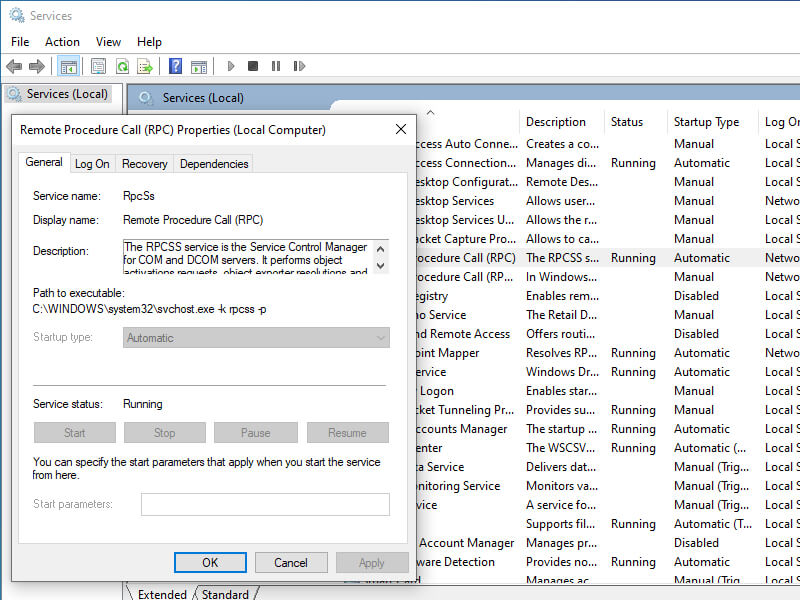The image size is (800, 600).
Task: Switch to Standard view tab
Action: [225, 594]
